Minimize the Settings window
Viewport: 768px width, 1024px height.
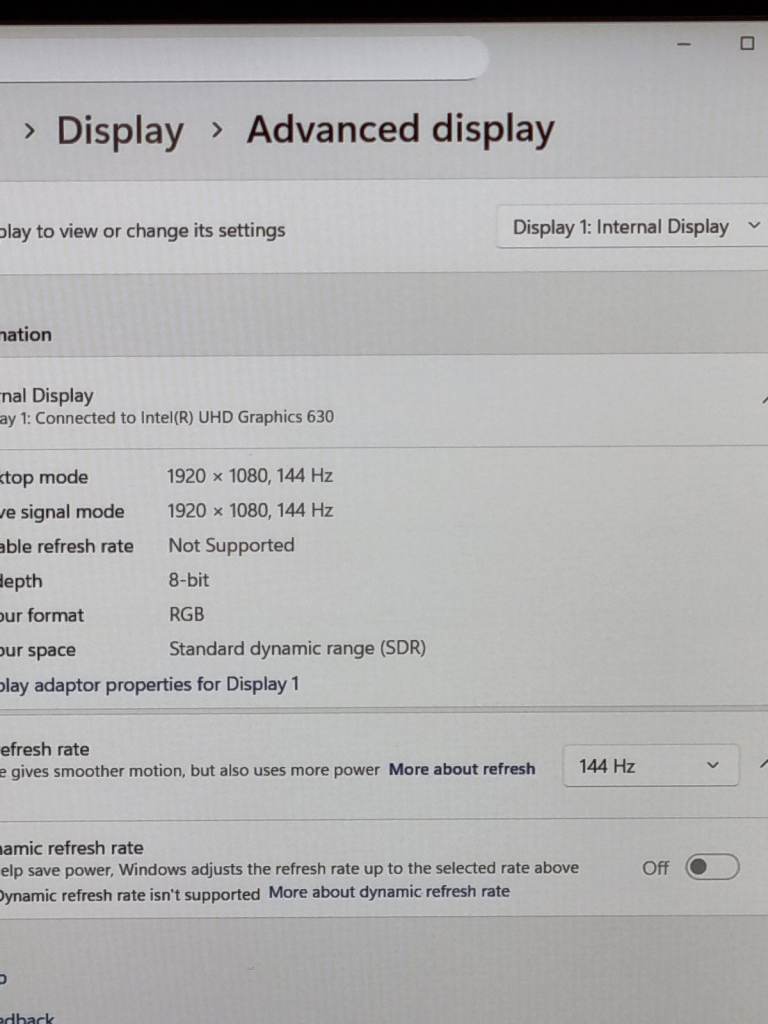[x=684, y=44]
